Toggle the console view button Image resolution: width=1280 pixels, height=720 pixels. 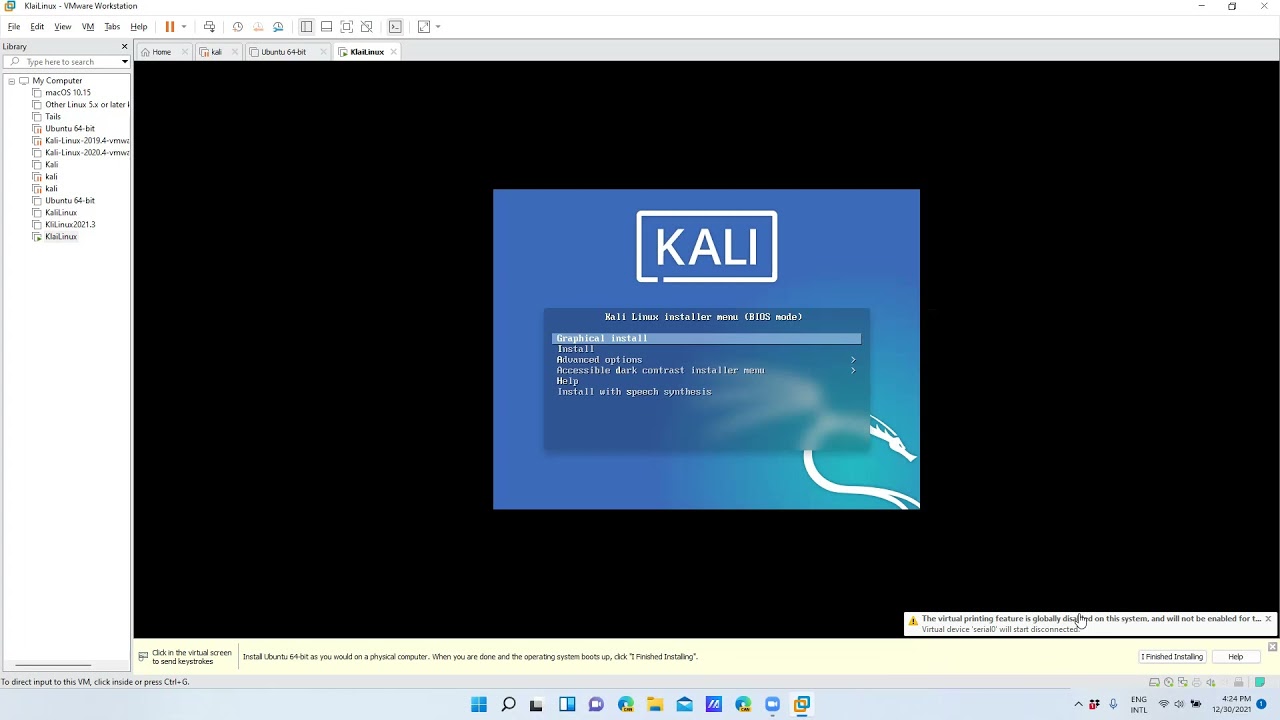tap(395, 26)
